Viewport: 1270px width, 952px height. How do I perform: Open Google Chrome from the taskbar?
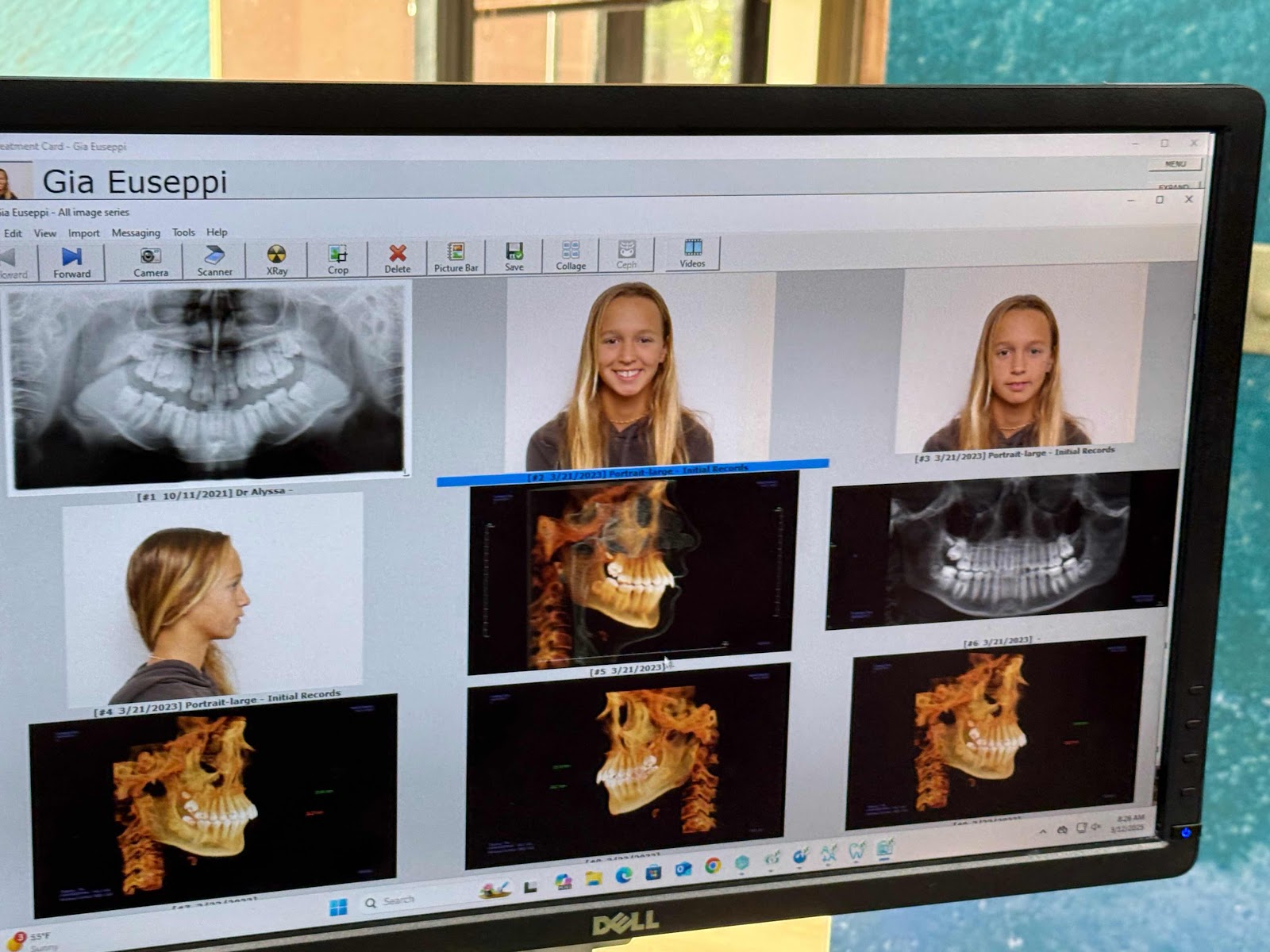pos(713,866)
